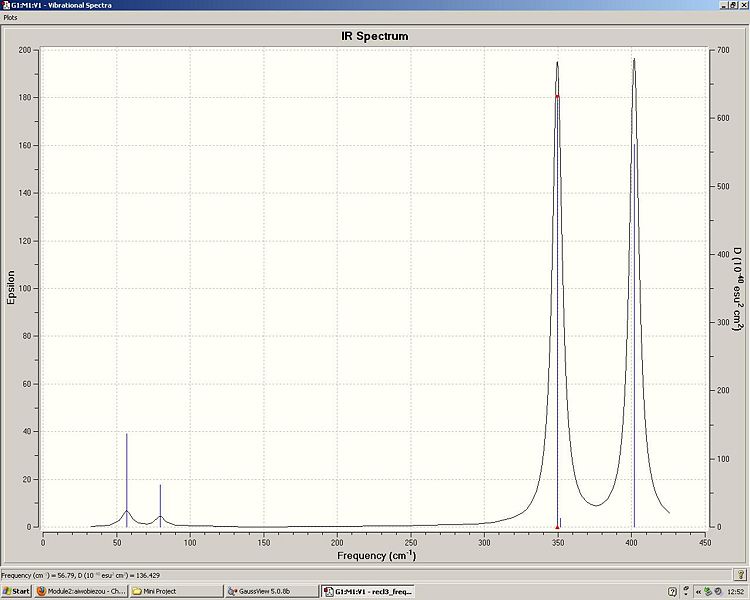Screen dimensions: 750x600
Task: Click the IR Spectrum title
Action: tap(375, 36)
